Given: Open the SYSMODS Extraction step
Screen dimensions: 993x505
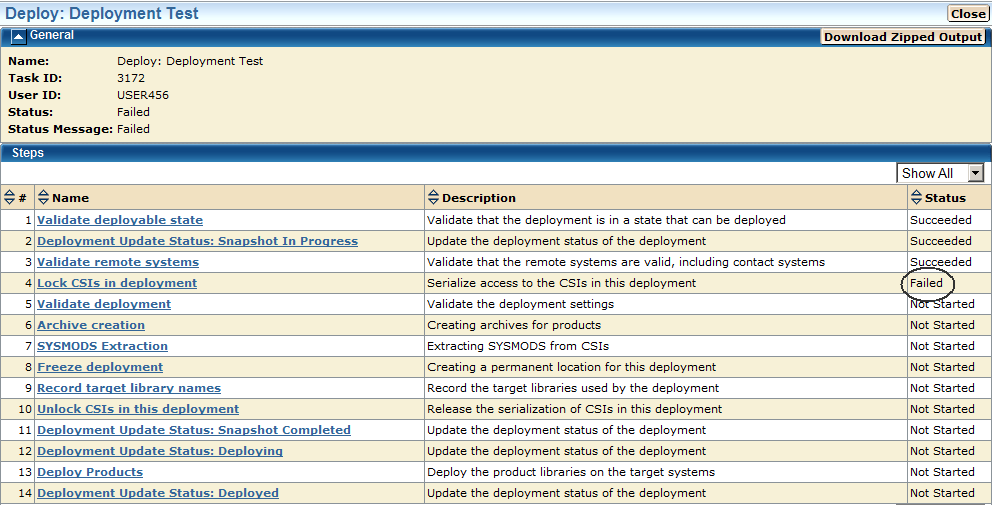Looking at the screenshot, I should pyautogui.click(x=103, y=345).
